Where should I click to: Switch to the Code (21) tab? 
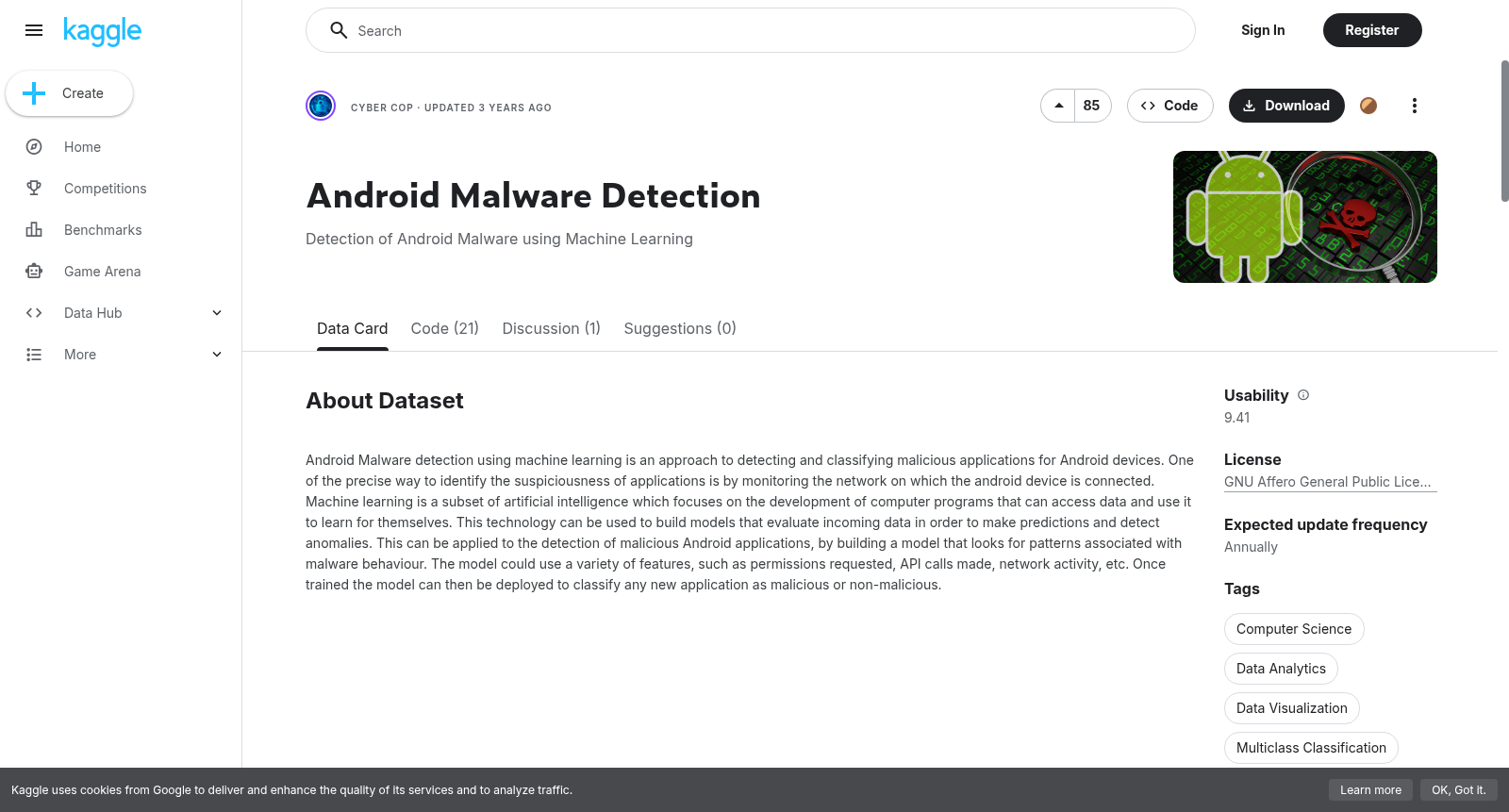(x=445, y=328)
